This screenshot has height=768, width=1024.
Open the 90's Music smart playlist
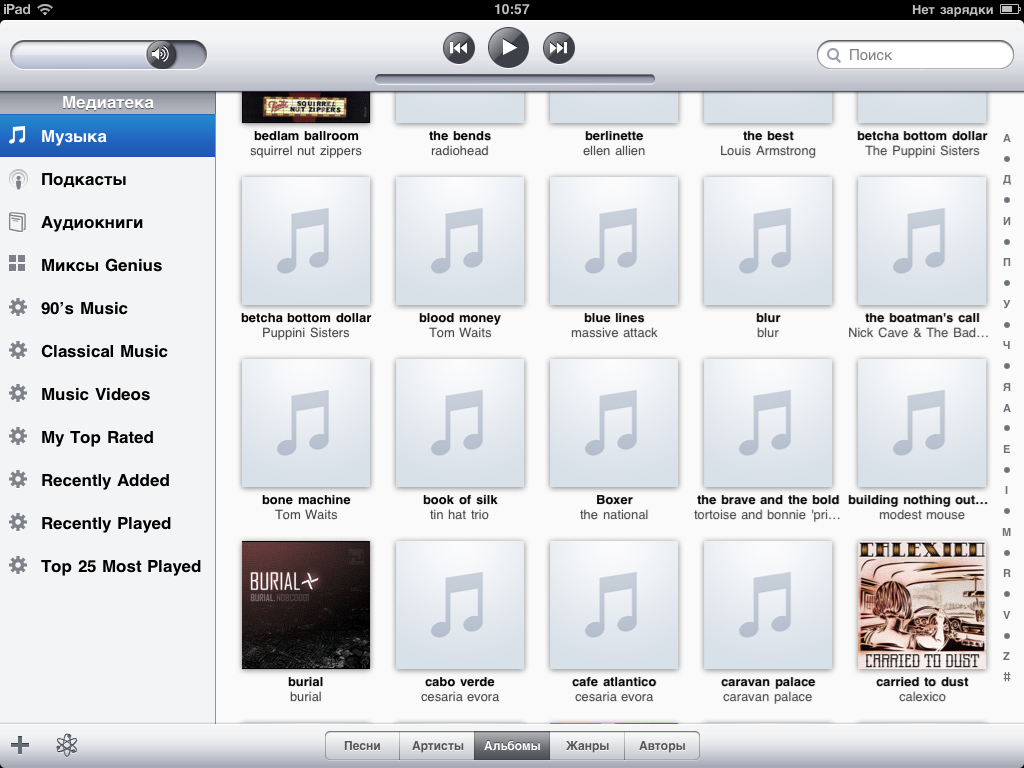84,309
